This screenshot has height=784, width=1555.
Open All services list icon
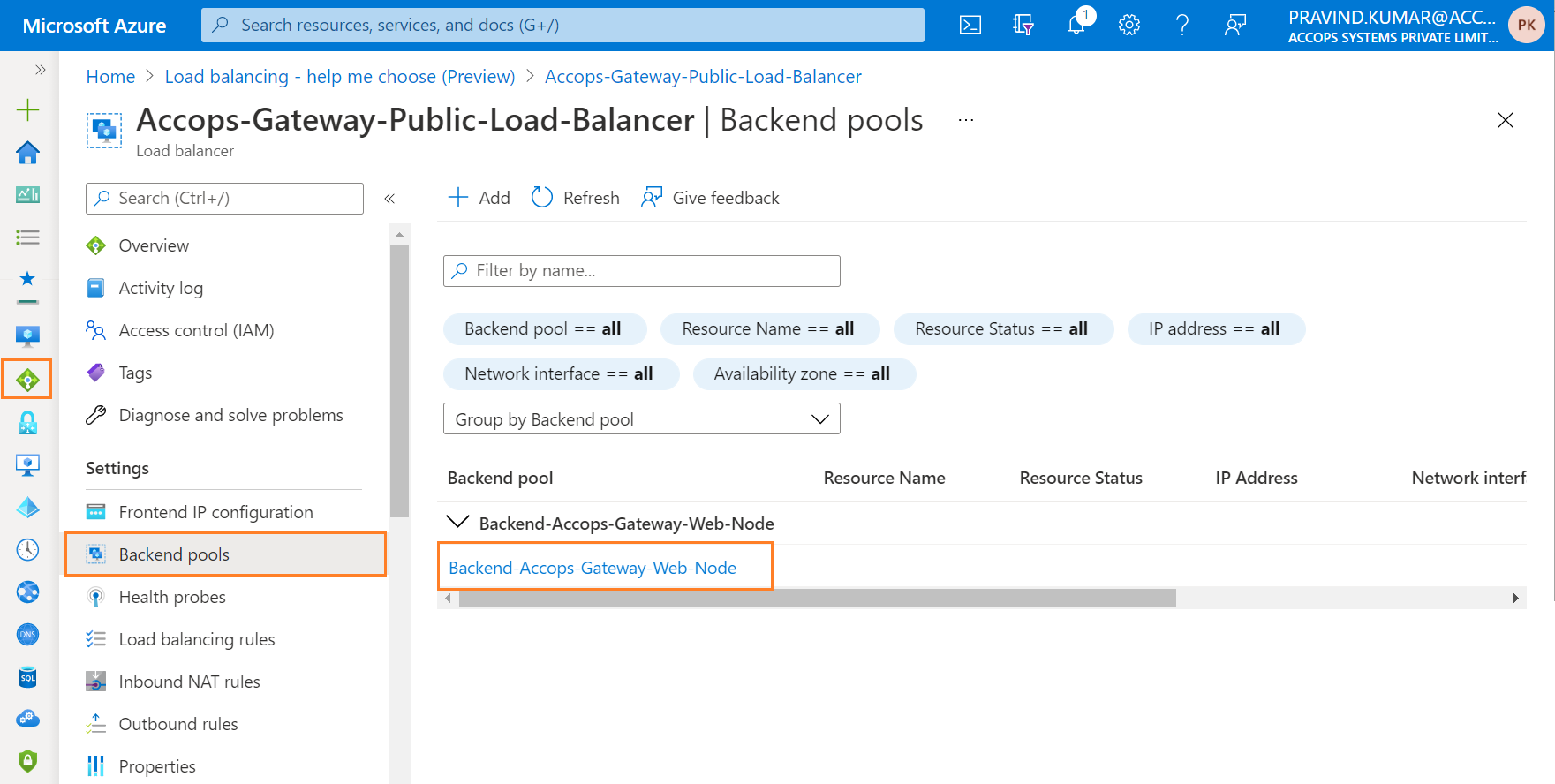point(28,237)
